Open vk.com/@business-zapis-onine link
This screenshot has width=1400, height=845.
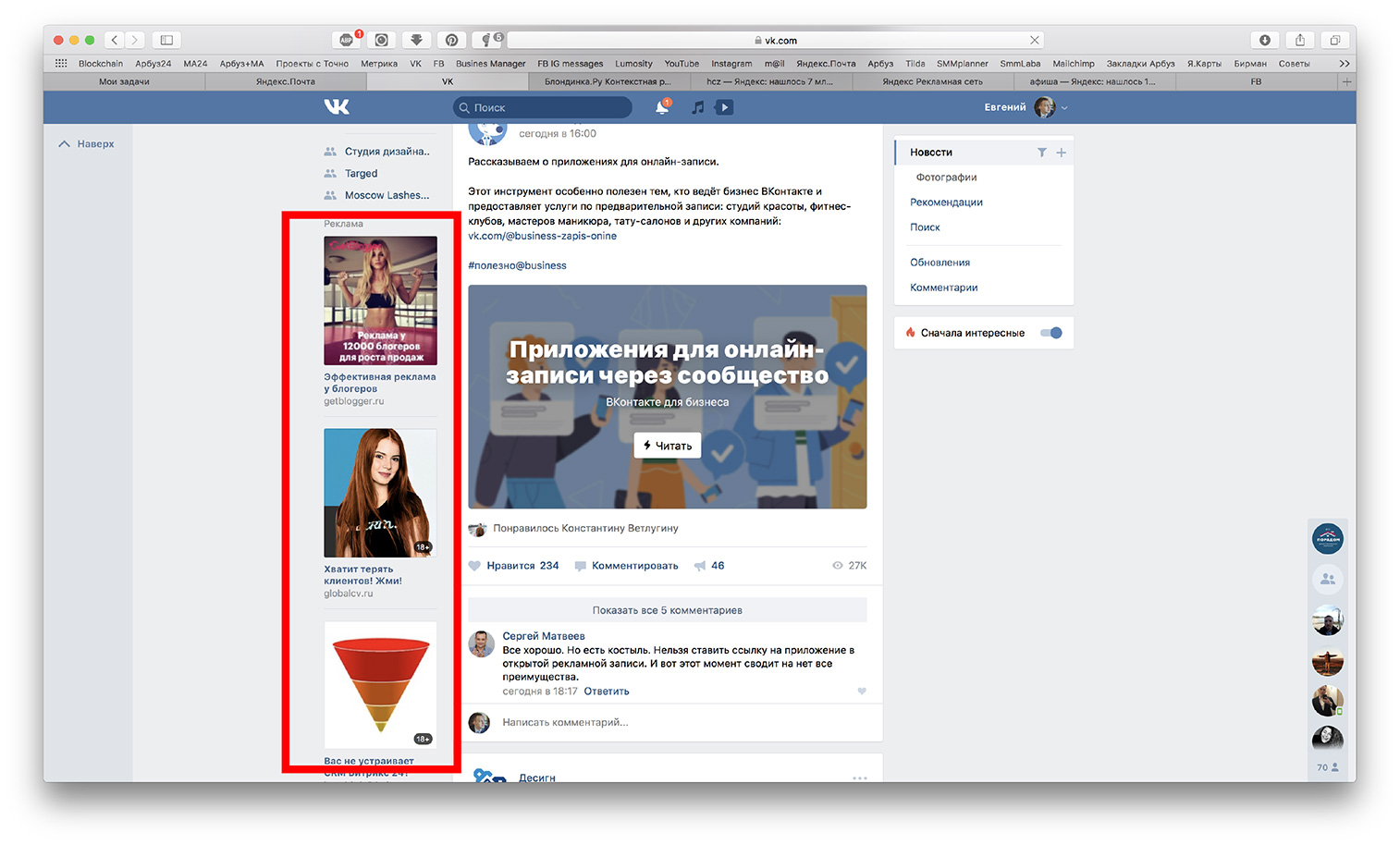[x=542, y=236]
